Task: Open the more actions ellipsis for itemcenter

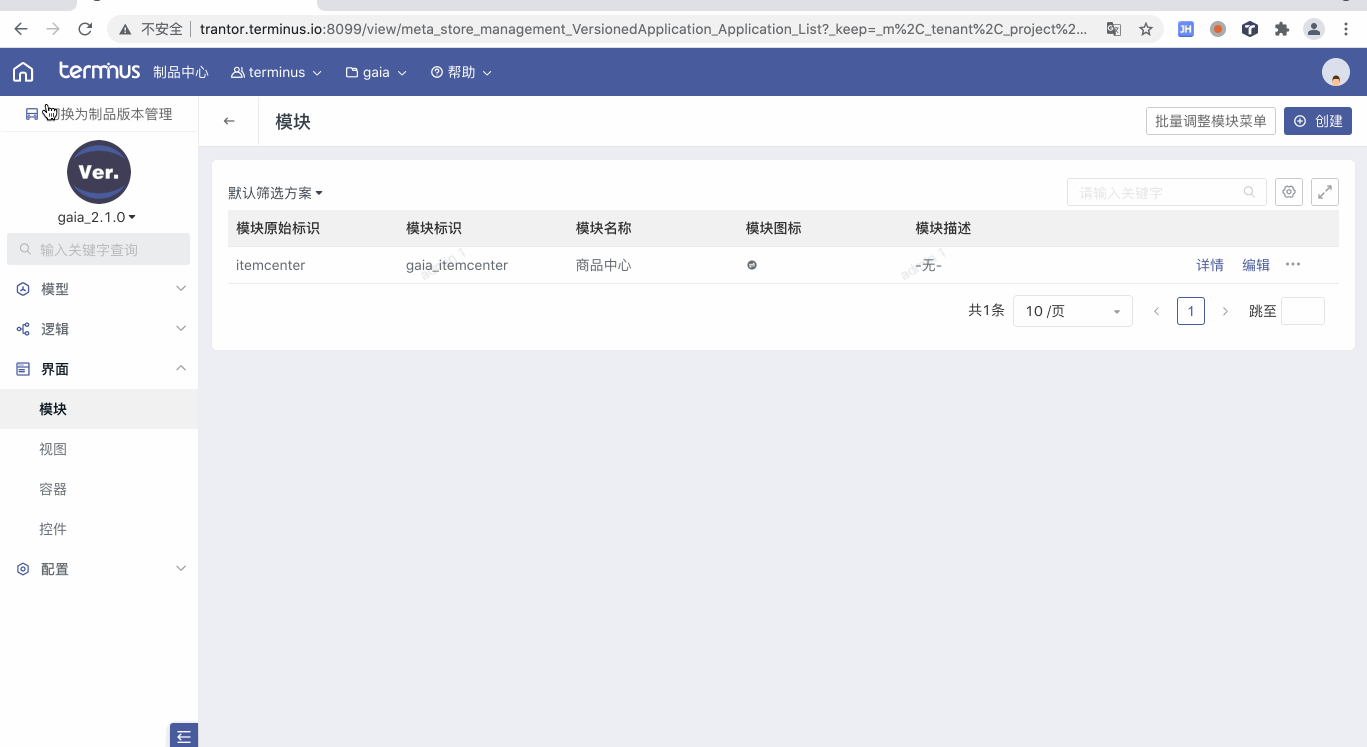Action: pyautogui.click(x=1293, y=265)
